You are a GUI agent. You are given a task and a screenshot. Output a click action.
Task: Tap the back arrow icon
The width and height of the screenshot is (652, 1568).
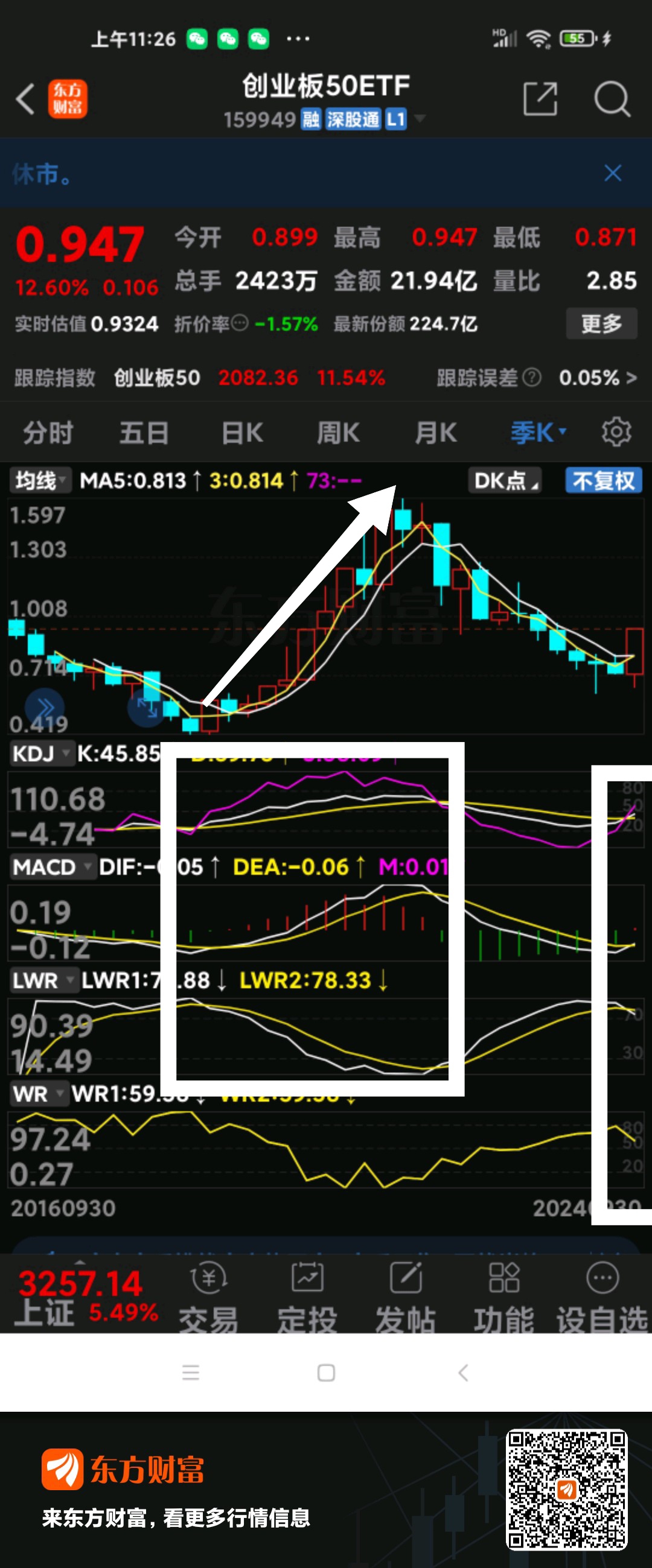(25, 98)
